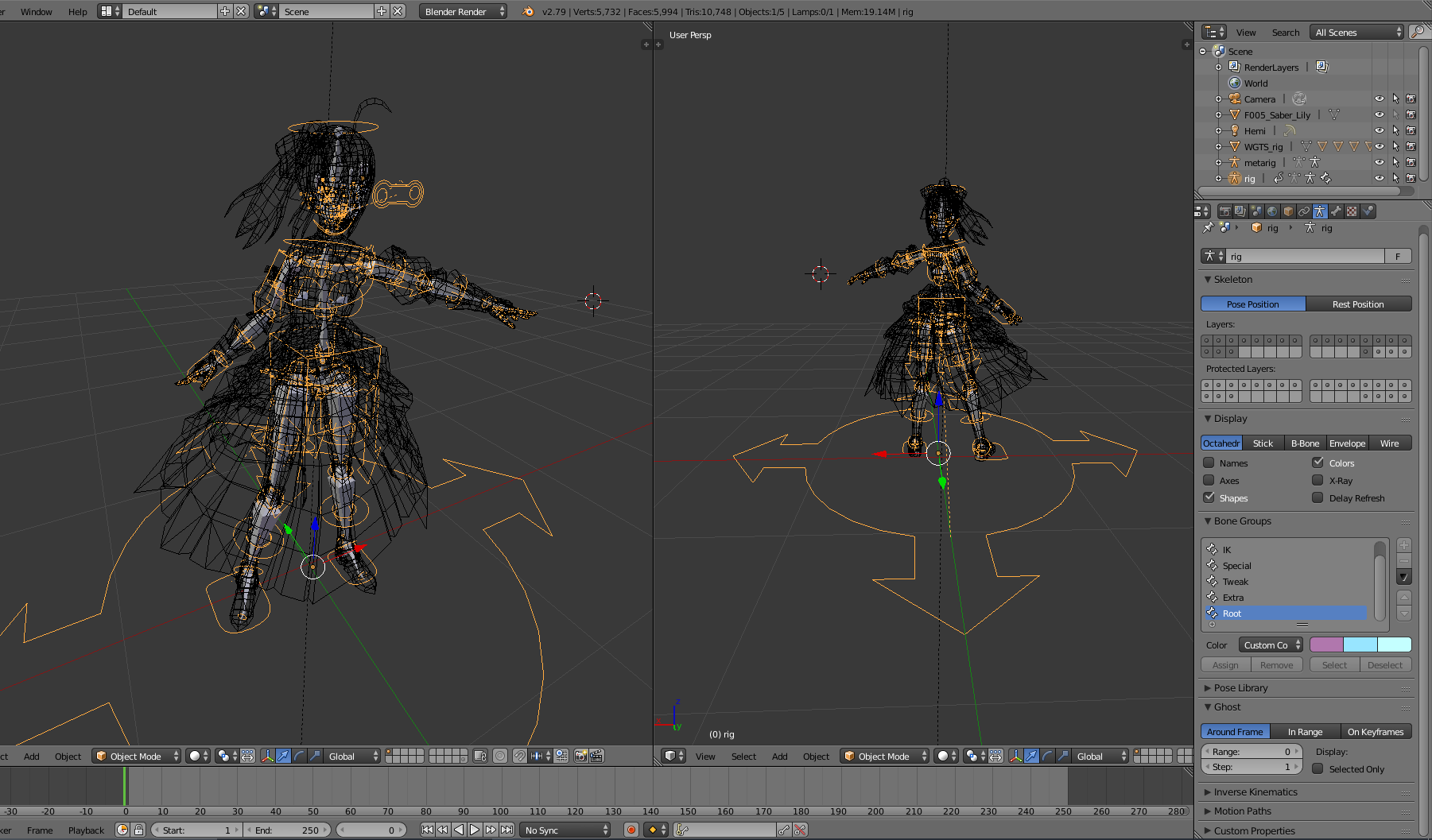Viewport: 1432px width, 840px height.
Task: Expand the Inverse Kinematics panel
Action: (1208, 792)
